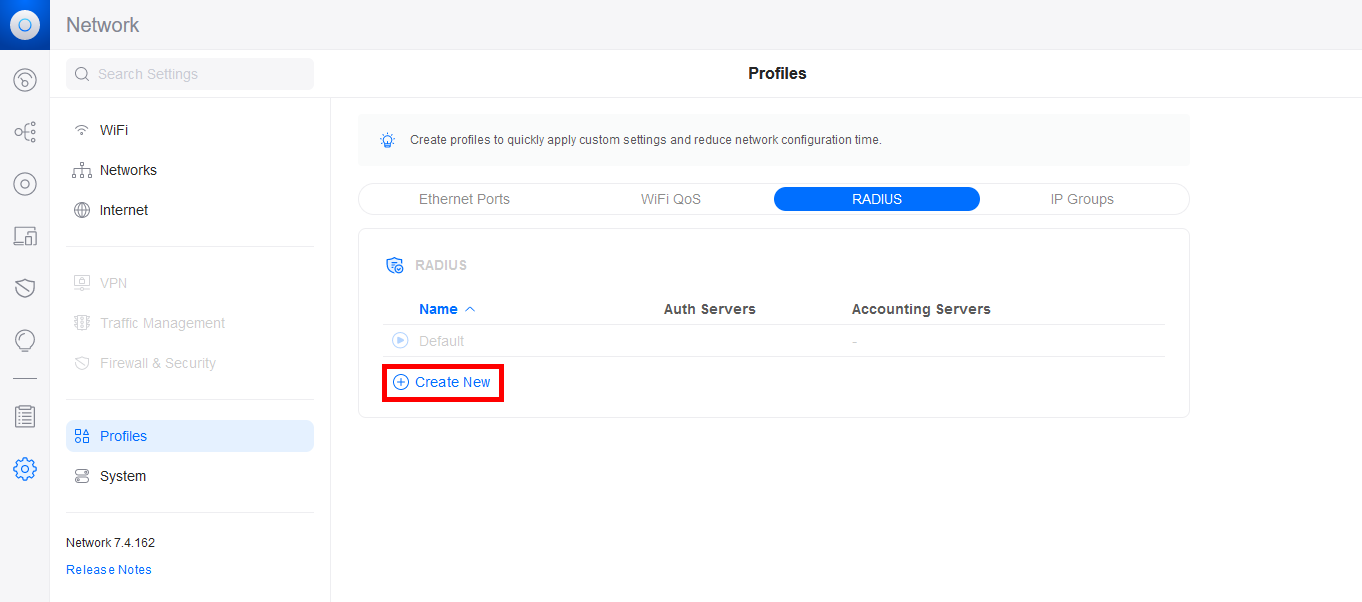Click the Create New button
The width and height of the screenshot is (1362, 602).
pos(442,382)
